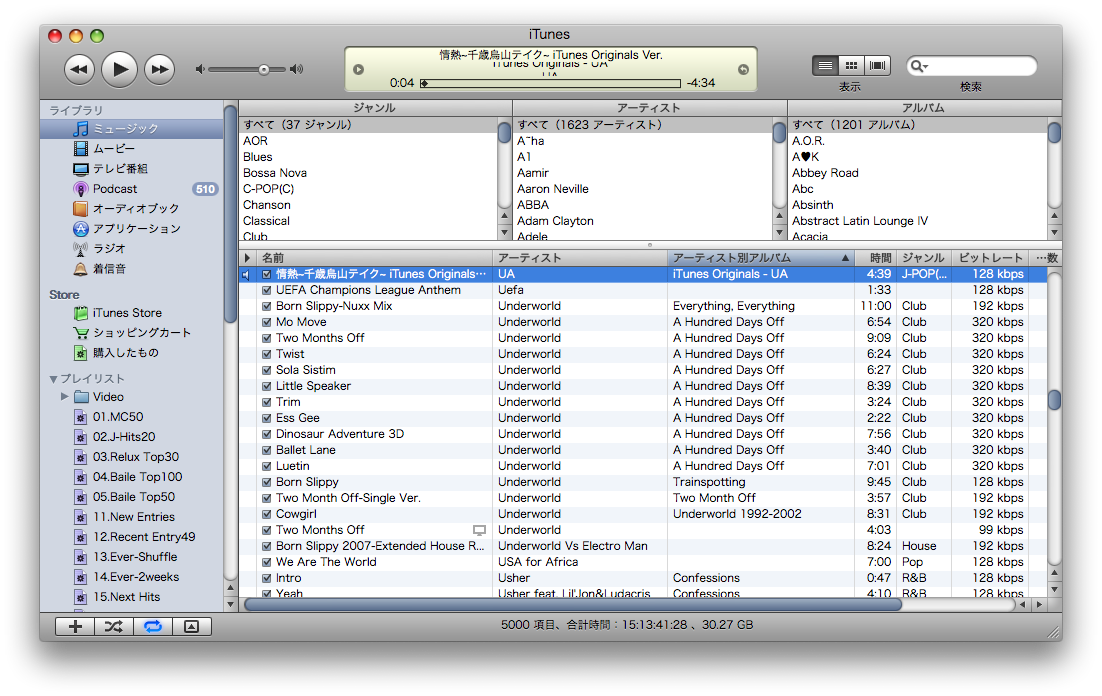The width and height of the screenshot is (1102, 696).
Task: Uncheck the Cowgirl track
Action: (x=266, y=515)
